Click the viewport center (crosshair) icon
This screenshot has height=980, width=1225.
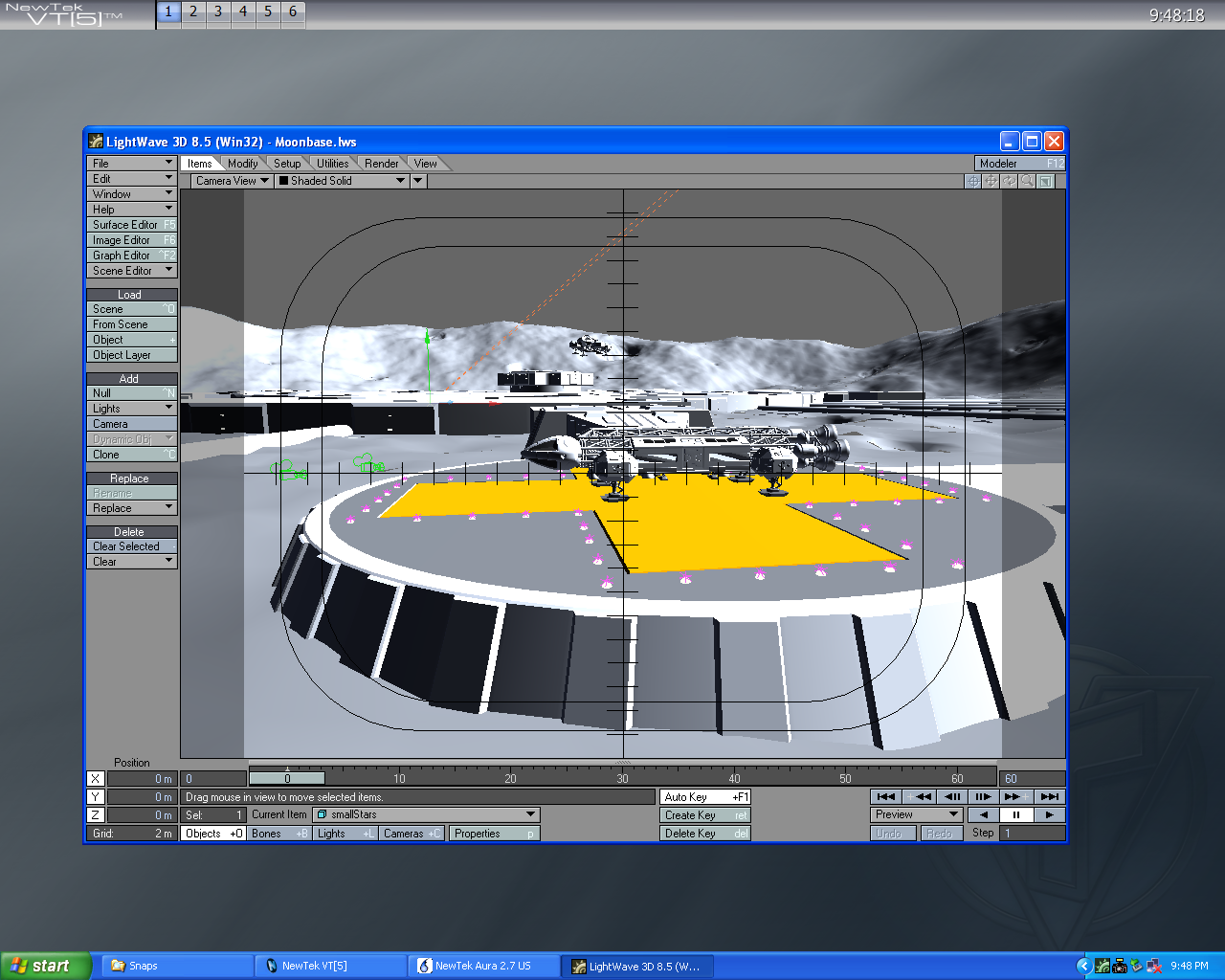(973, 181)
